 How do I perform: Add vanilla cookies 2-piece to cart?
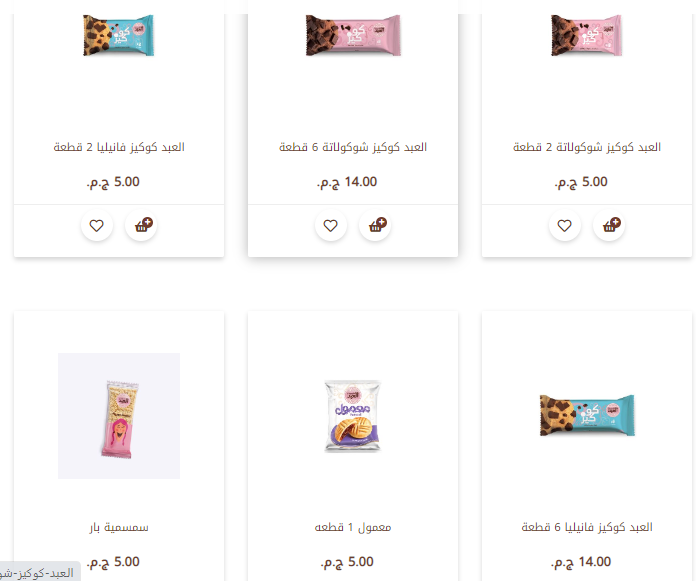141,225
